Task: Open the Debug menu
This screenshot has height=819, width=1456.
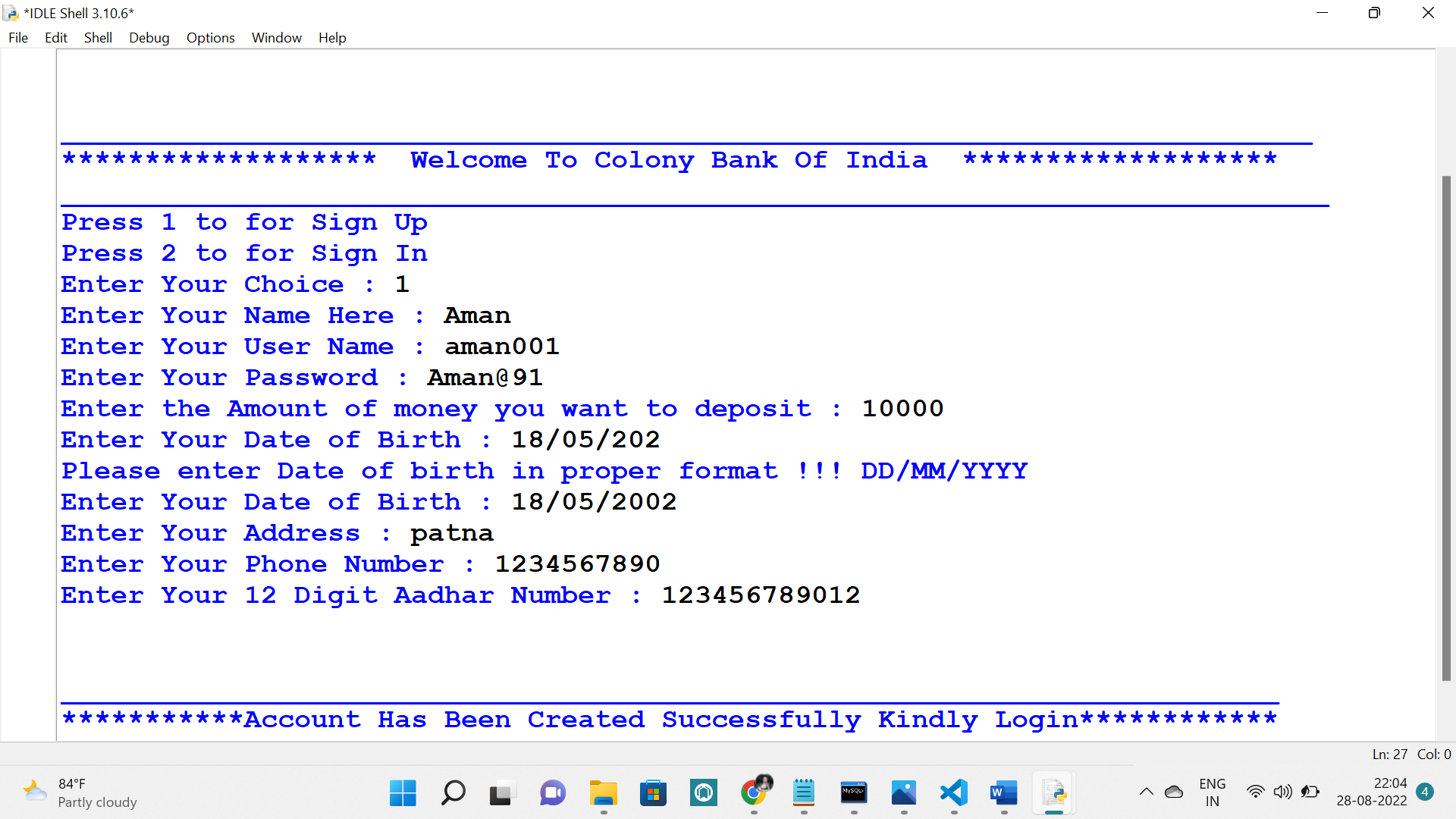Action: 149,37
